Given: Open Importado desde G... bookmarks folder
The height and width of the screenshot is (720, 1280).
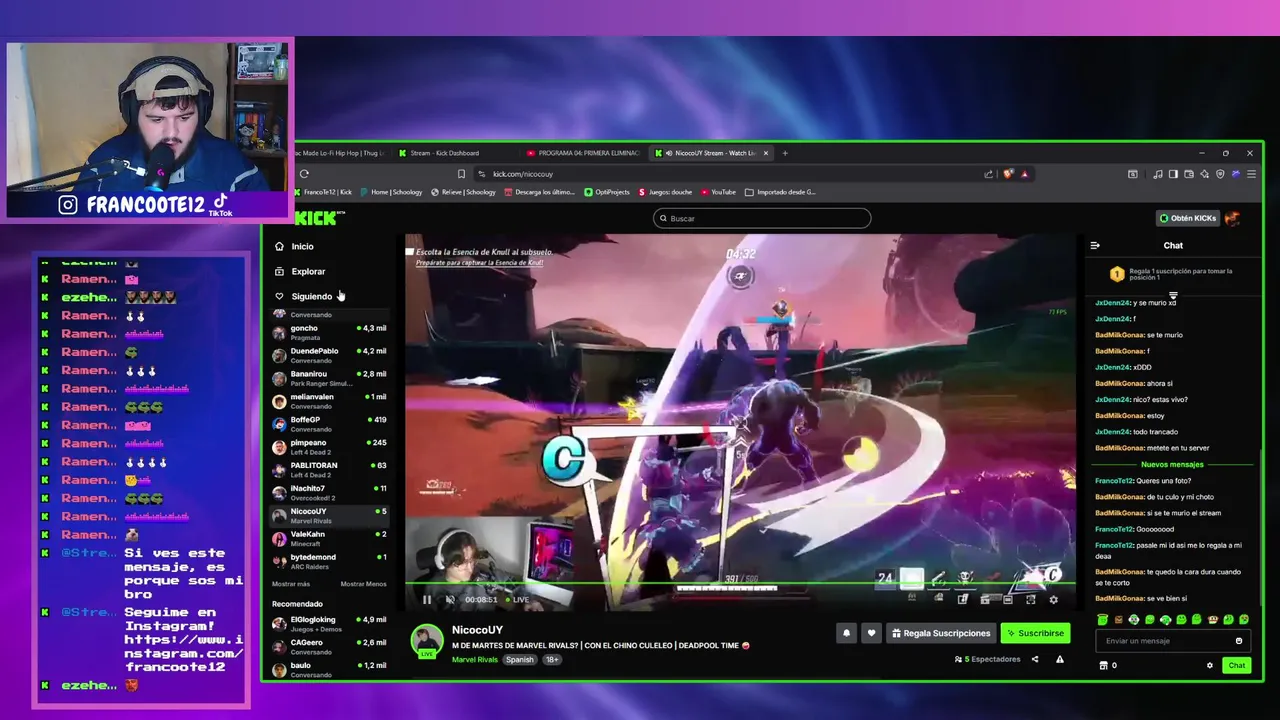Looking at the screenshot, I should point(781,192).
